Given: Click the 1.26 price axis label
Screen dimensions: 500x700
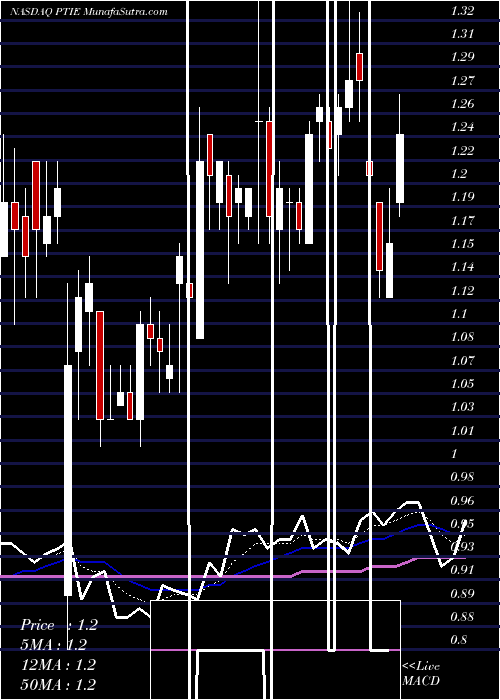Looking at the screenshot, I should coord(462,104).
